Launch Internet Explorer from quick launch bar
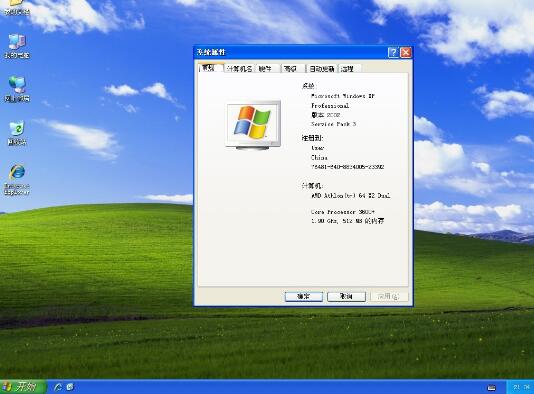Image resolution: width=534 pixels, height=394 pixels. click(x=58, y=387)
